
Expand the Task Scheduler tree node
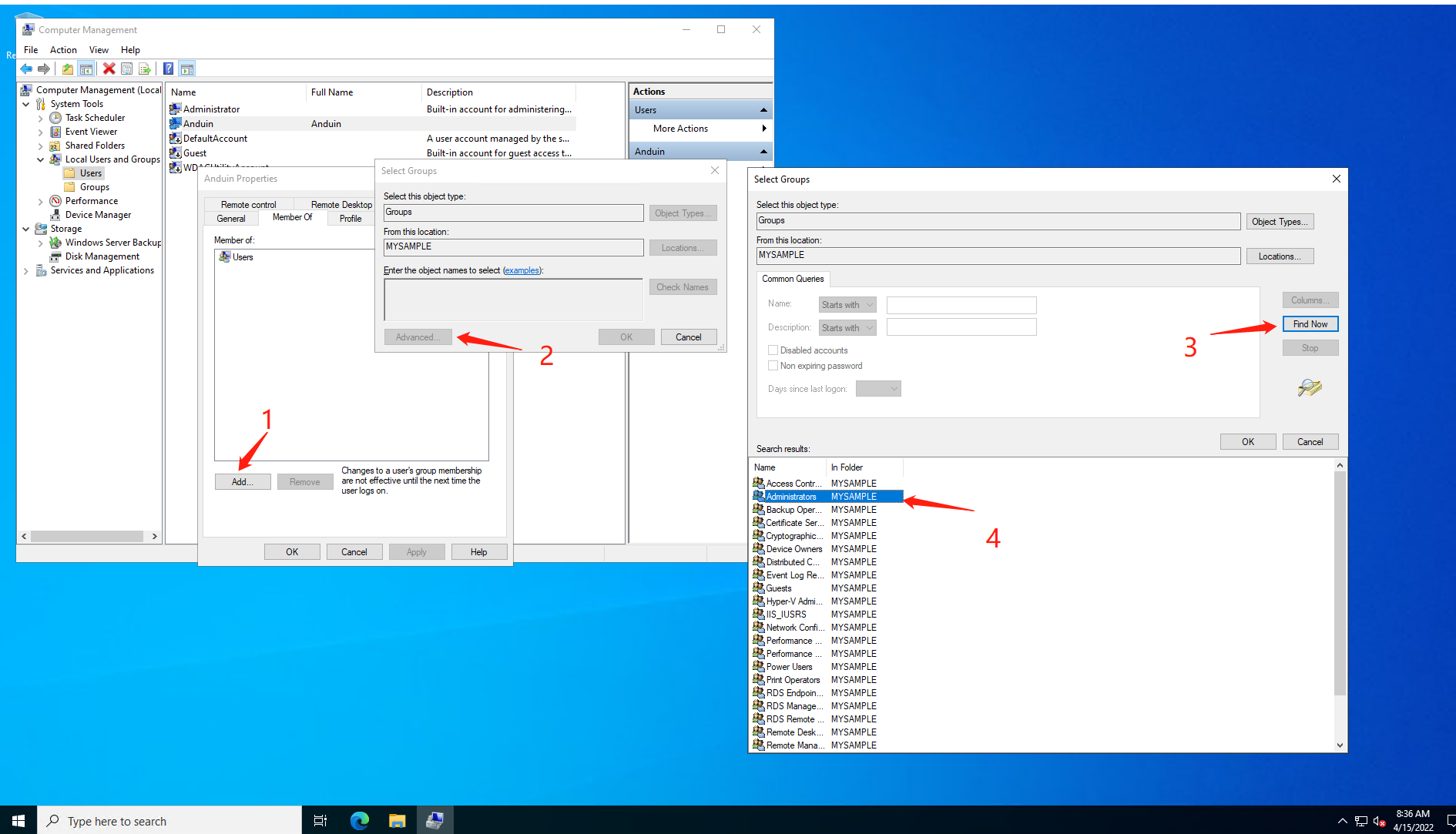pyautogui.click(x=41, y=118)
